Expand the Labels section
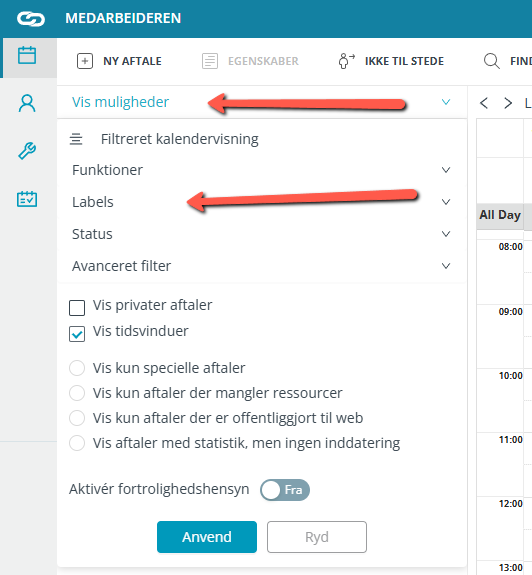Viewport: 532px width, 575px height. click(261, 202)
